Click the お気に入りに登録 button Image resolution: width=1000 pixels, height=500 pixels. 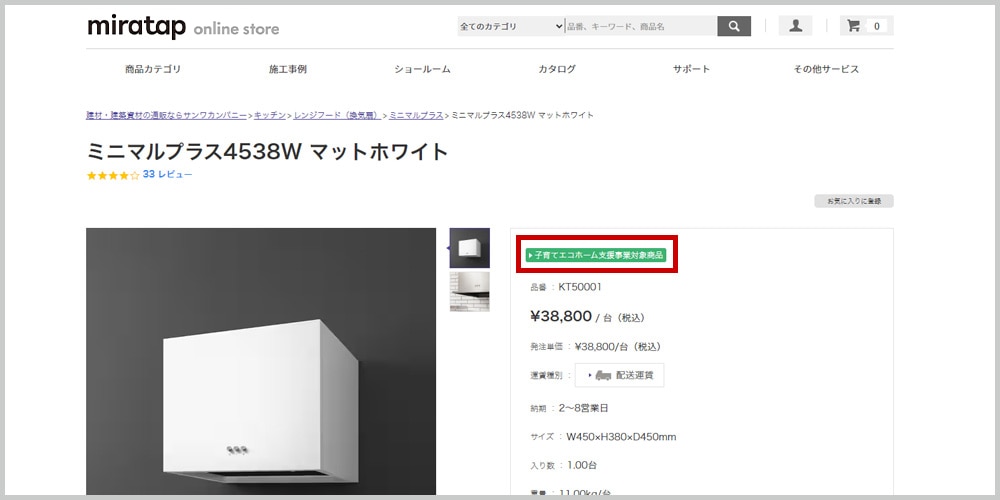[x=854, y=201]
